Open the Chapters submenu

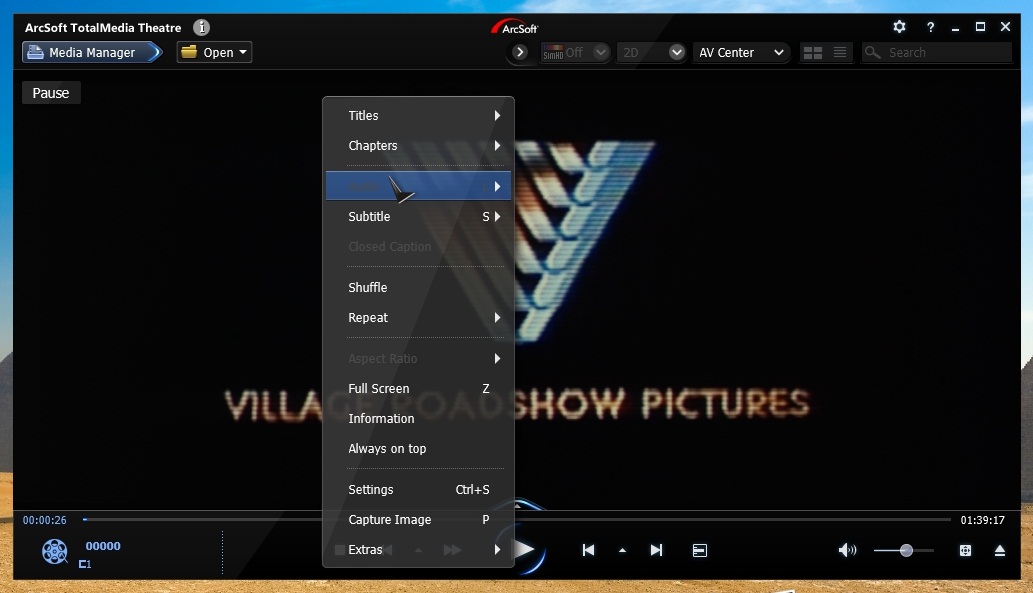click(418, 146)
